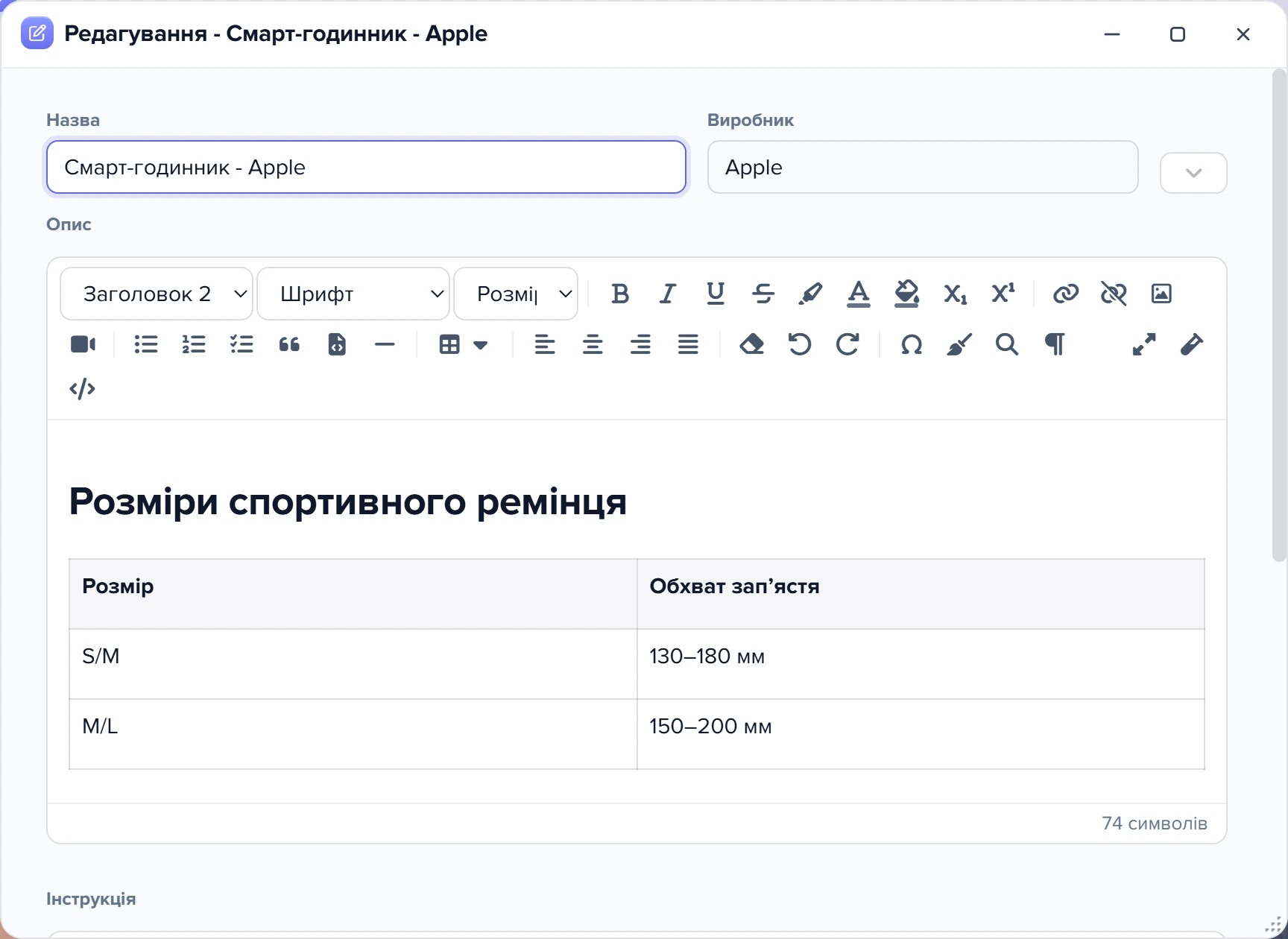The width and height of the screenshot is (1288, 939).
Task: Copy format with the paintbrush icon
Action: 959,344
